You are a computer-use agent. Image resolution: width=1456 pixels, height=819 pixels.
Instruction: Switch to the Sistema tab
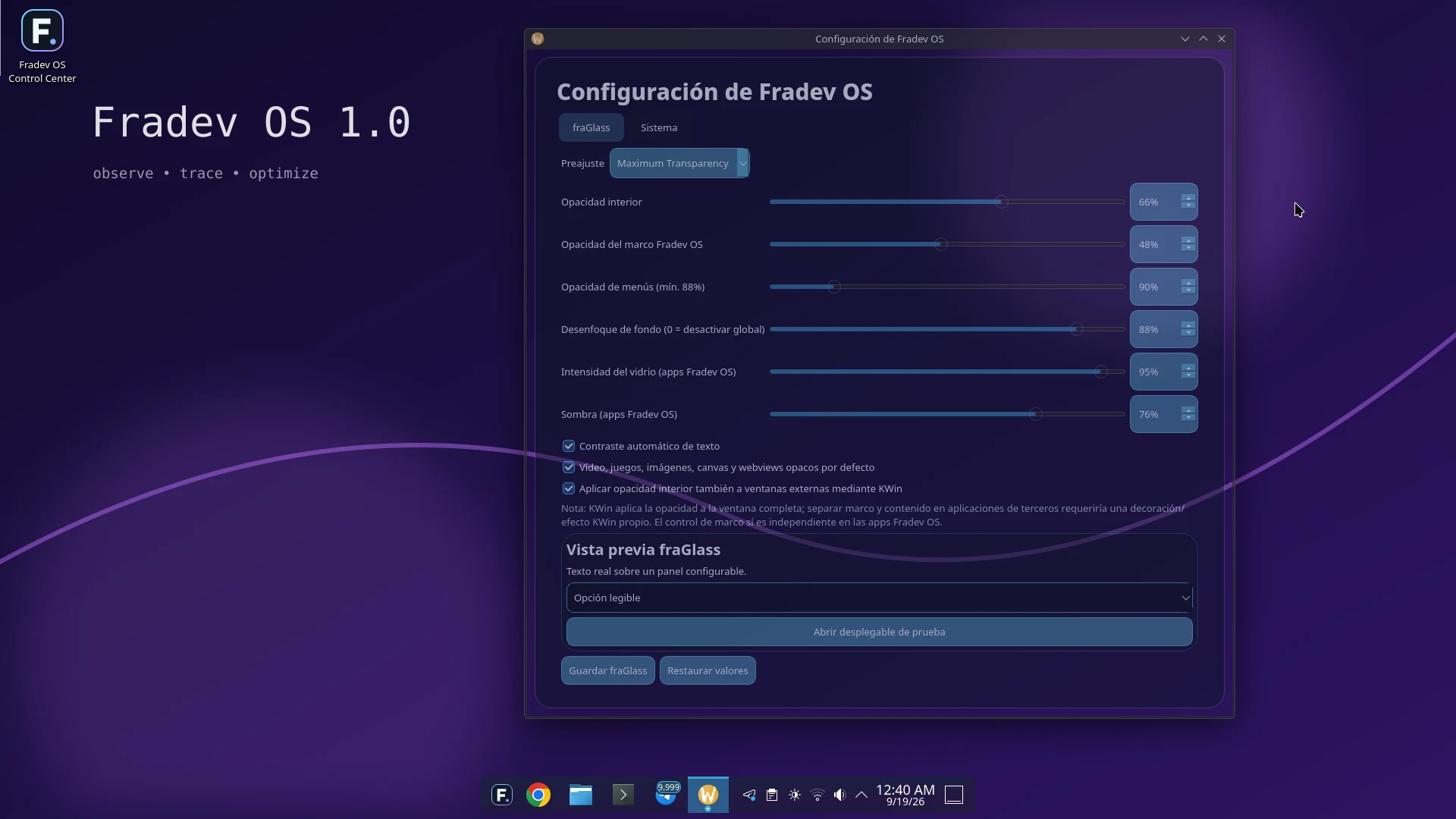659,127
